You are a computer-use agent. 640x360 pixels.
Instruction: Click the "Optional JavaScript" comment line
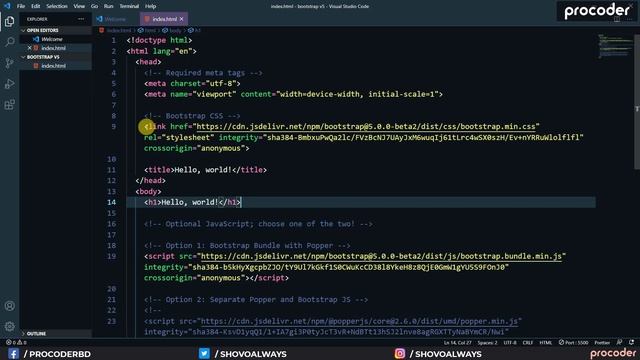click(x=258, y=224)
